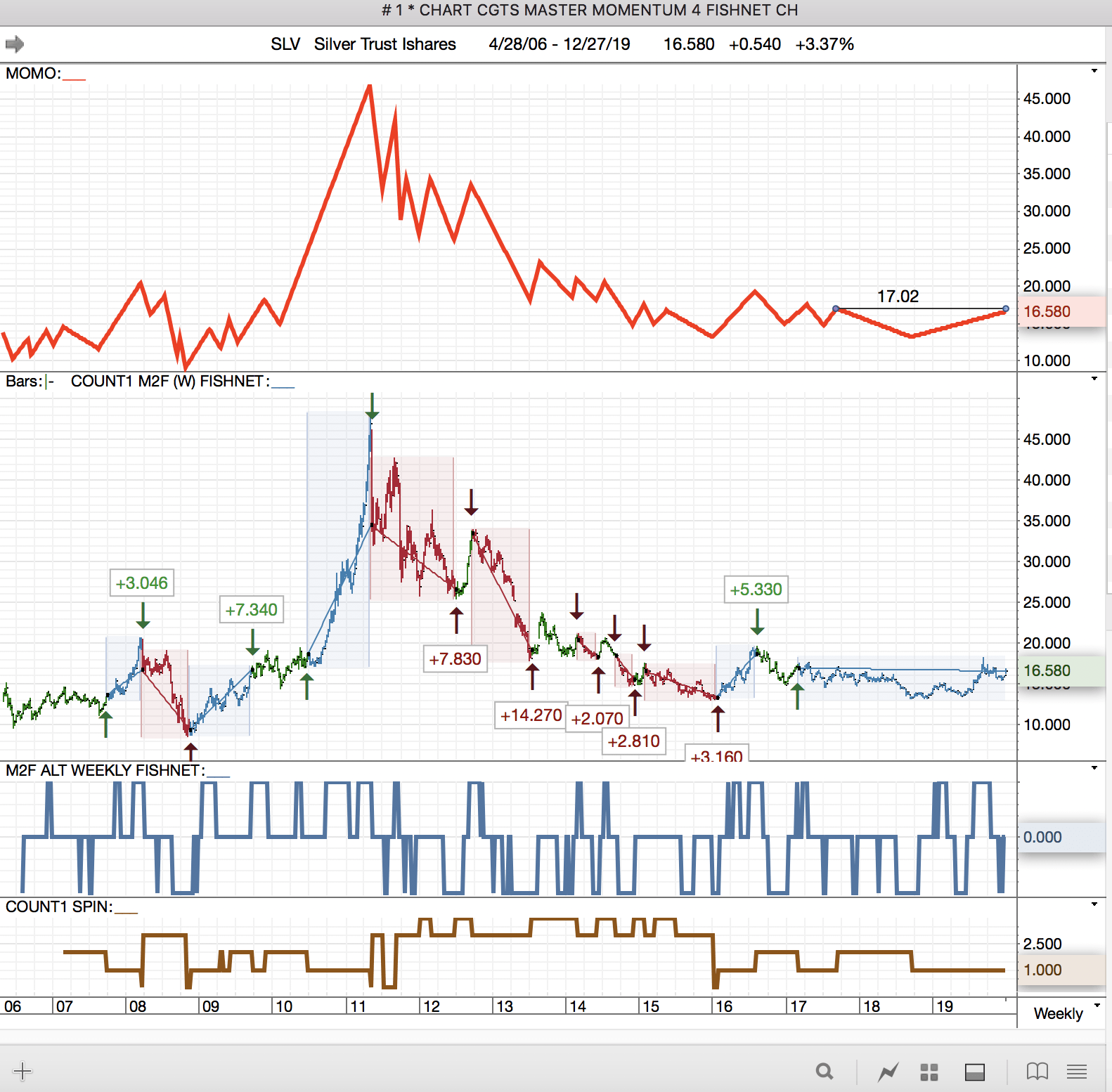Click the +14.270 trade label
The width and height of the screenshot is (1112, 1092).
tap(531, 715)
